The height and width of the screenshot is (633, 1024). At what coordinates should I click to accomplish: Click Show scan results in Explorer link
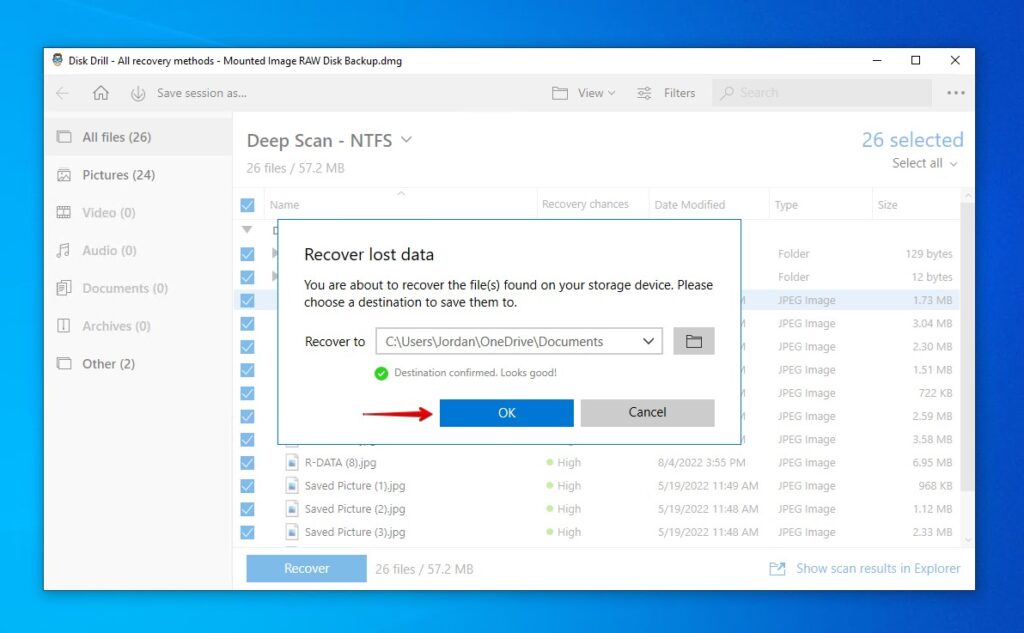pyautogui.click(x=877, y=568)
